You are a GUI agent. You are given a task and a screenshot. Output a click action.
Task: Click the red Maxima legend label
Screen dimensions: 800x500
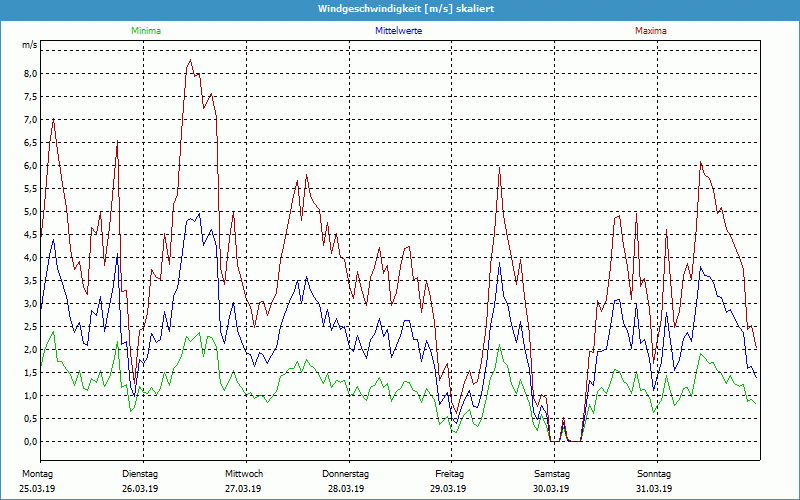click(x=651, y=31)
